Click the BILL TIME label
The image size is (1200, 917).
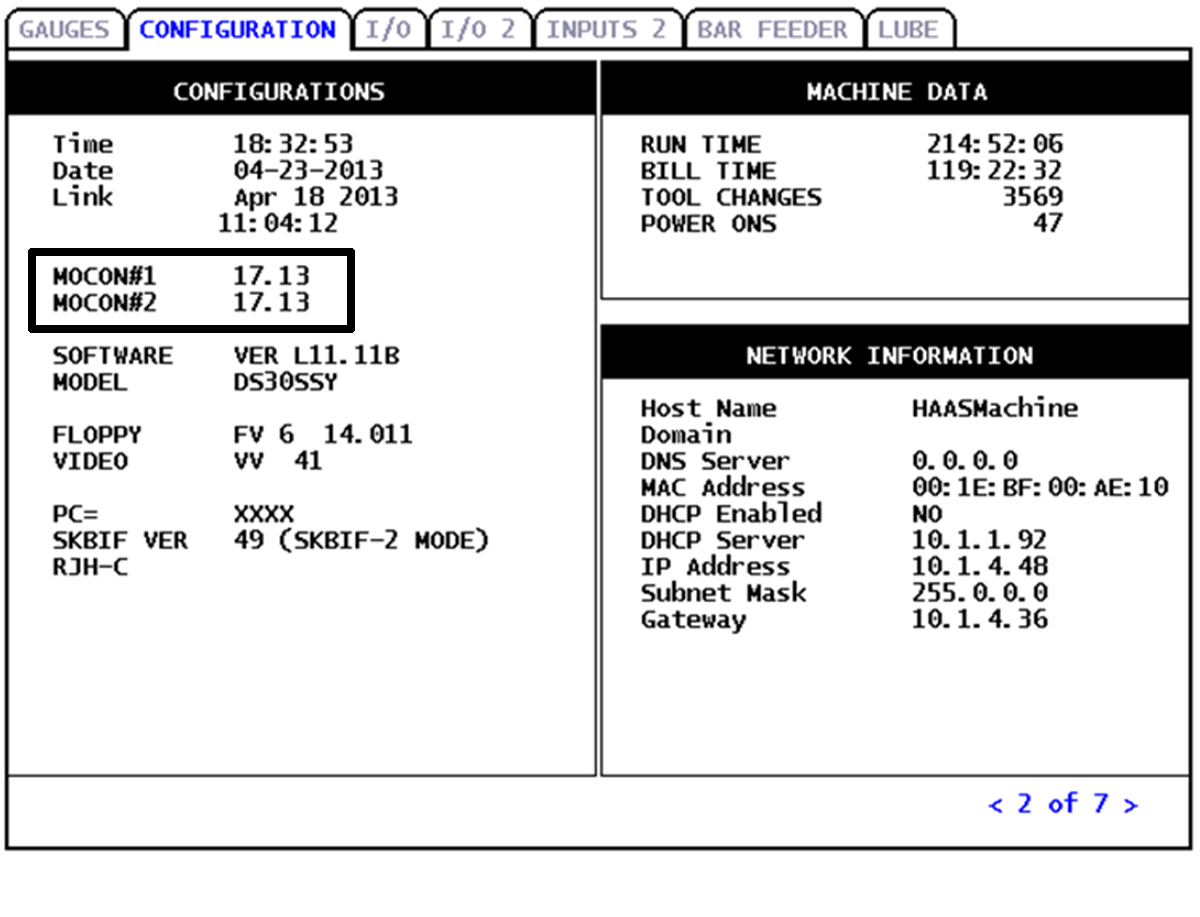point(708,171)
